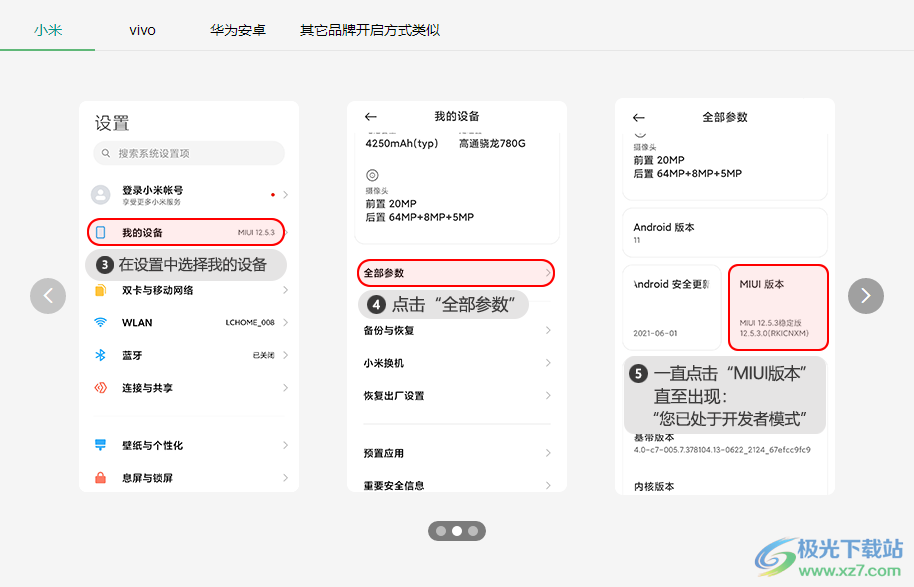Expand chevron beside 备份与恢复

pyautogui.click(x=548, y=331)
